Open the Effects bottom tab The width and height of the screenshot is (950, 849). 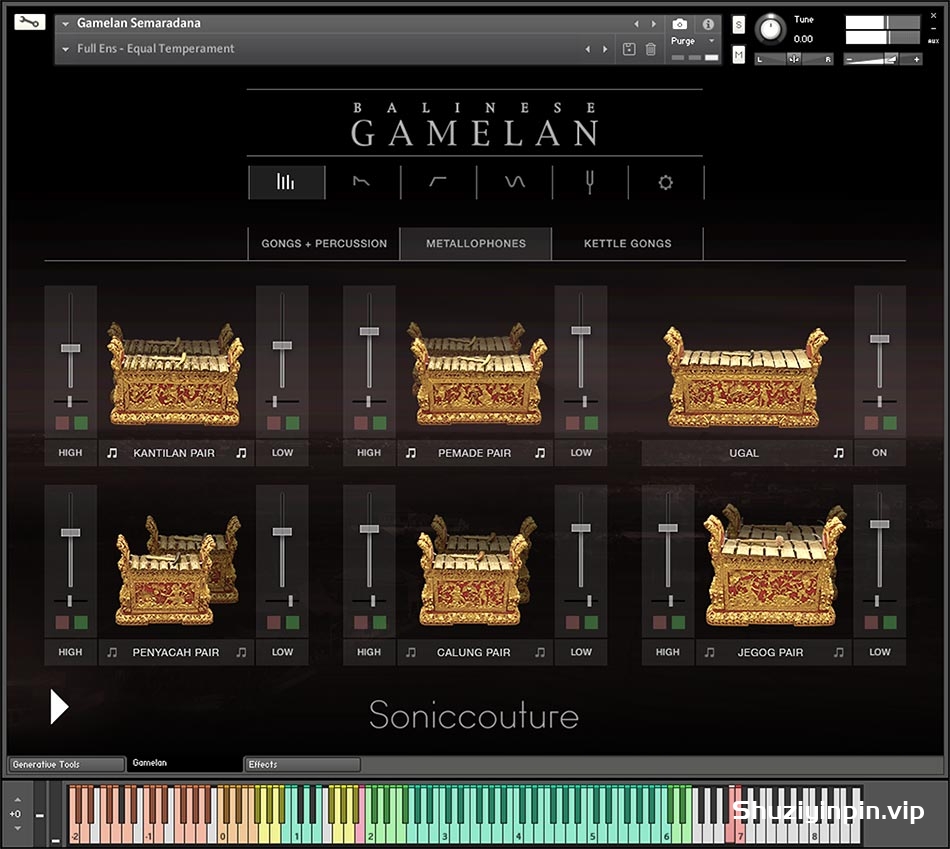[302, 764]
